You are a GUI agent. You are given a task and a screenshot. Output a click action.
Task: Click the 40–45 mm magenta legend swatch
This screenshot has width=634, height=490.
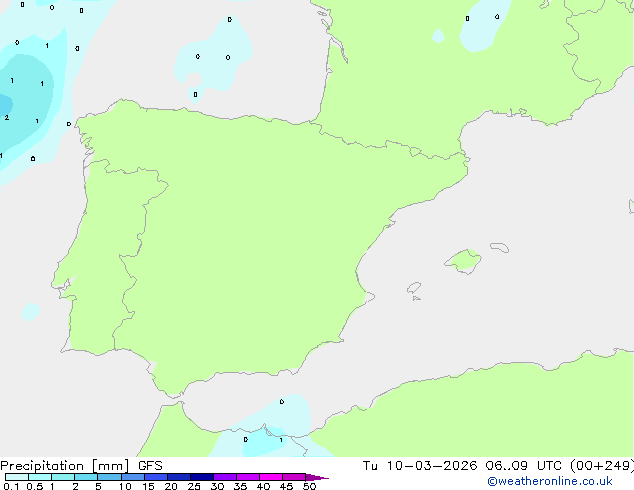[x=271, y=477]
